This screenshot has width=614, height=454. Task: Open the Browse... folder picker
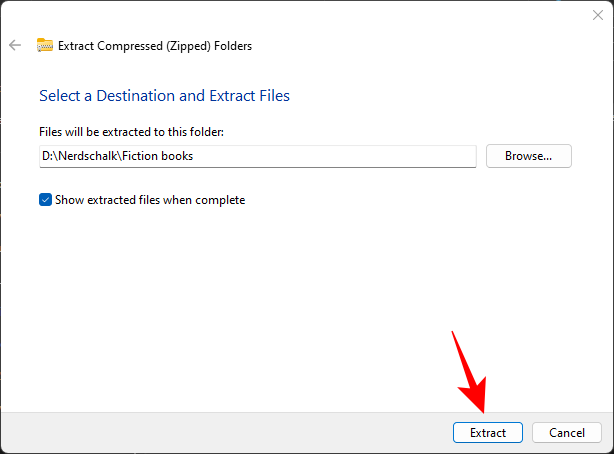pyautogui.click(x=528, y=156)
